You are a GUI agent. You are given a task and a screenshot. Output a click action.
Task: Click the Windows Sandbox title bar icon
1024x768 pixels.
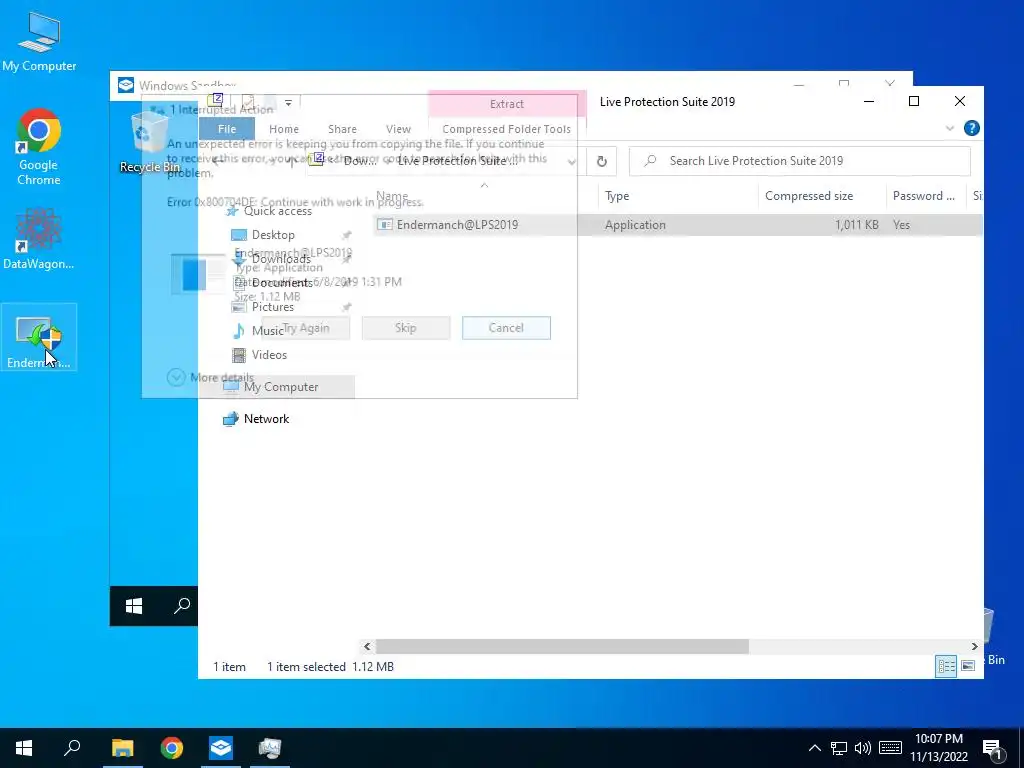[125, 86]
